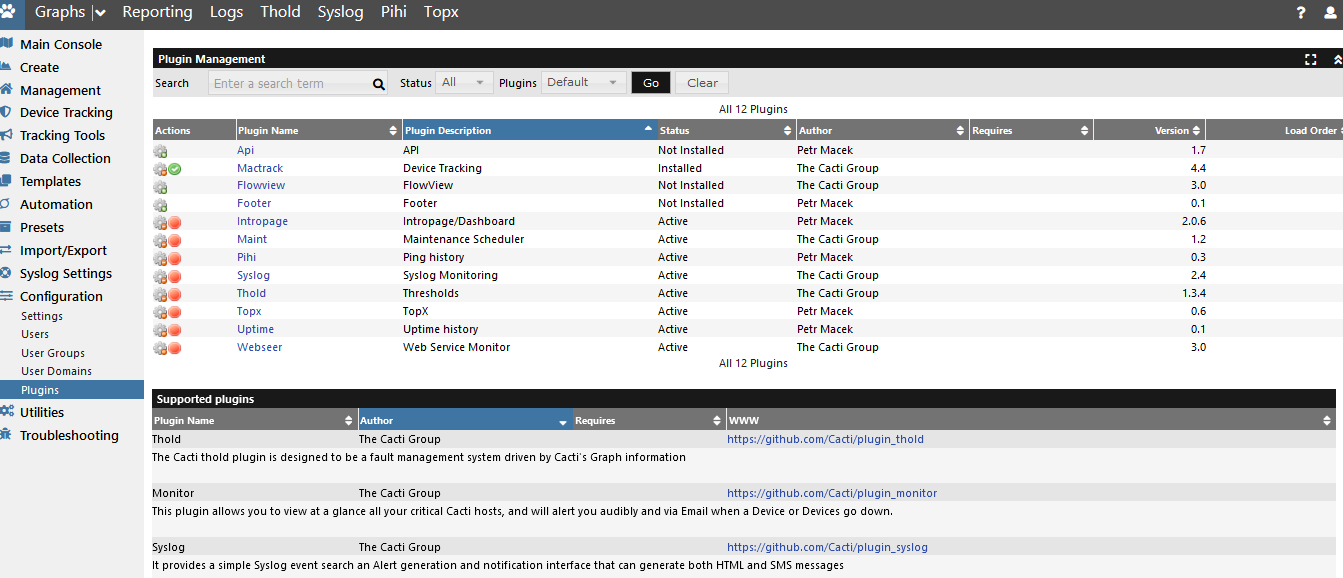Click the gear action icon for Thold

pos(160,293)
